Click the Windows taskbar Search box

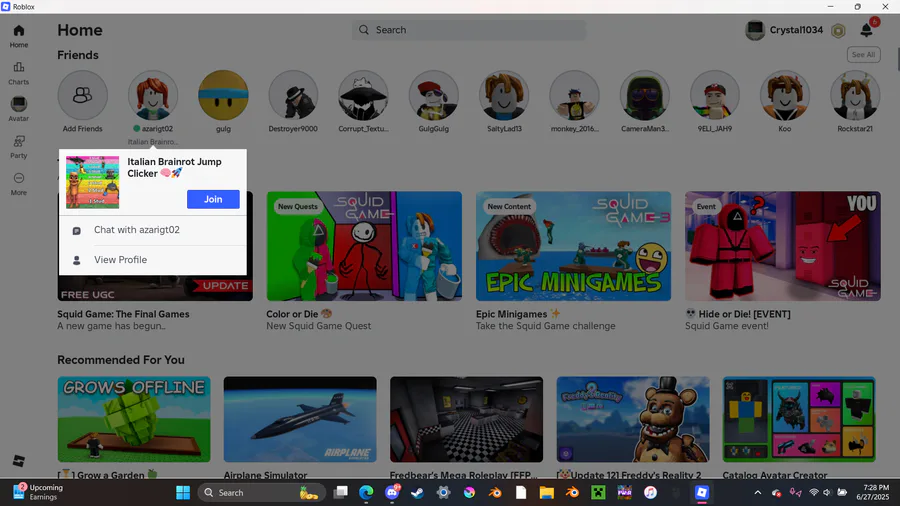[x=262, y=492]
